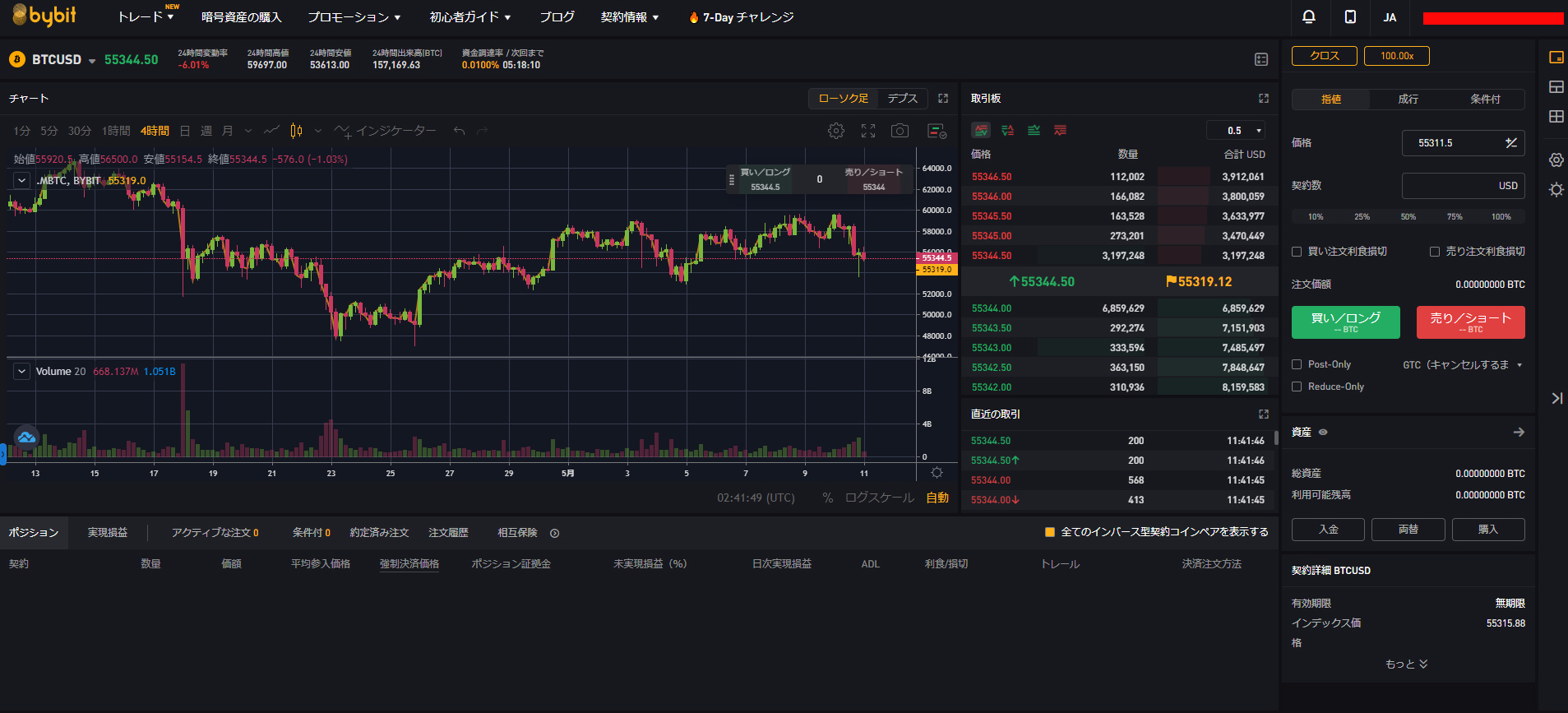Open the order book 0.5 grouping dropdown
Image resolution: width=1568 pixels, height=713 pixels.
(x=1236, y=130)
